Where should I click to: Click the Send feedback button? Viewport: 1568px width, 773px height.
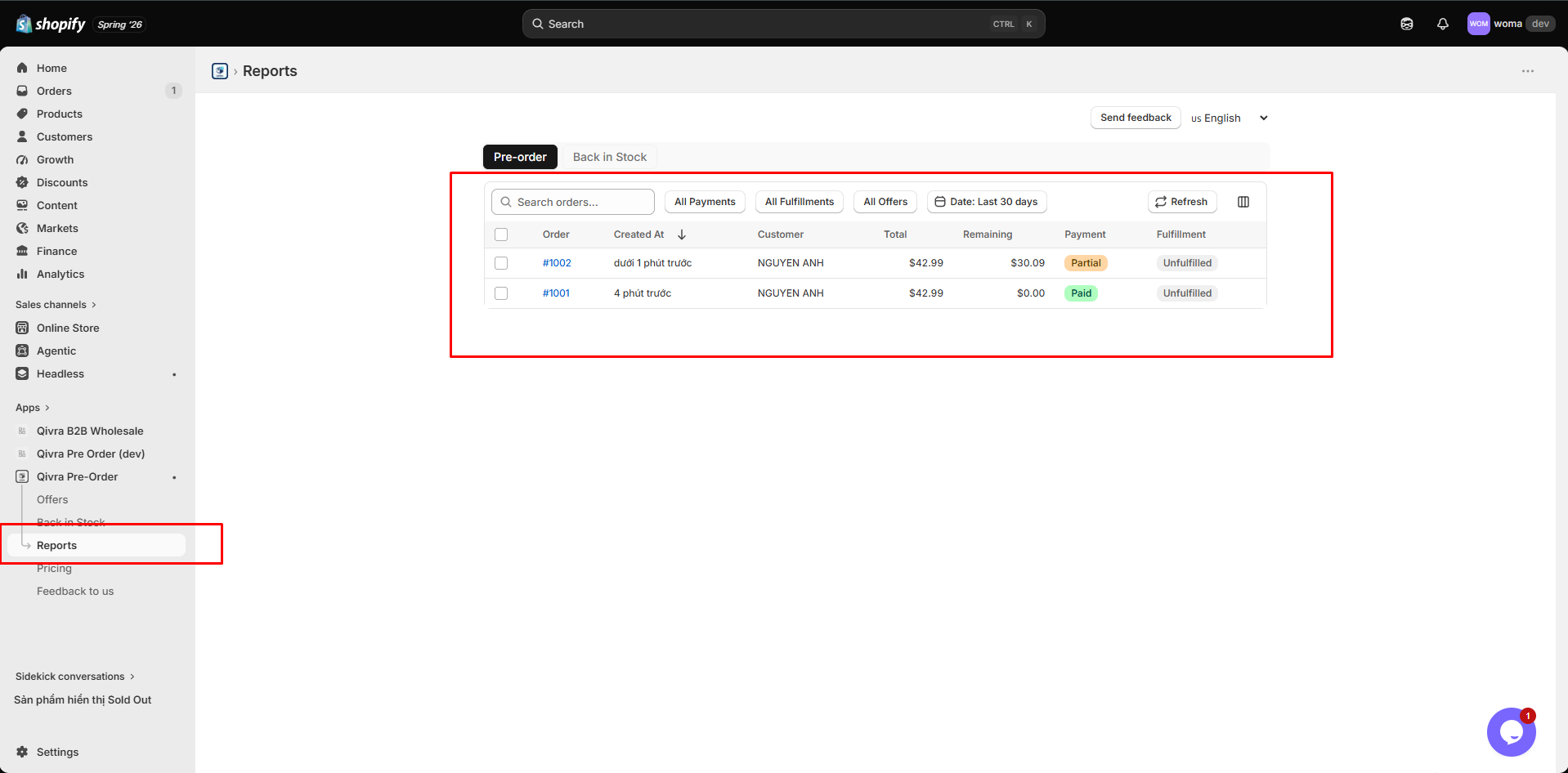click(1136, 118)
